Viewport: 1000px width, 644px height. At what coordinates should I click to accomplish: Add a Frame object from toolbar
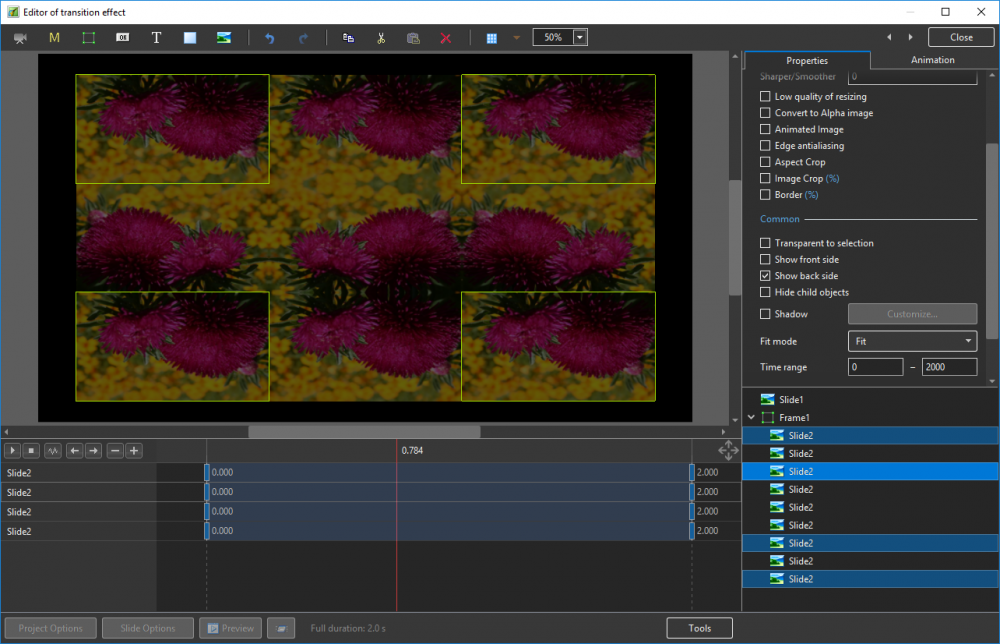[88, 38]
